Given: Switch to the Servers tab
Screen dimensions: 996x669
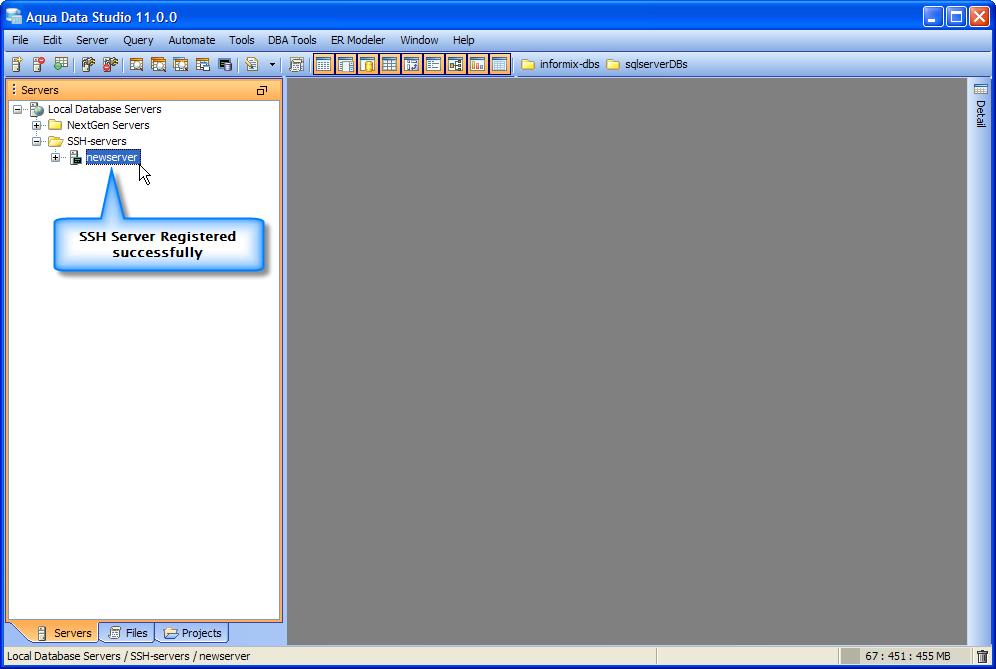Looking at the screenshot, I should (64, 633).
